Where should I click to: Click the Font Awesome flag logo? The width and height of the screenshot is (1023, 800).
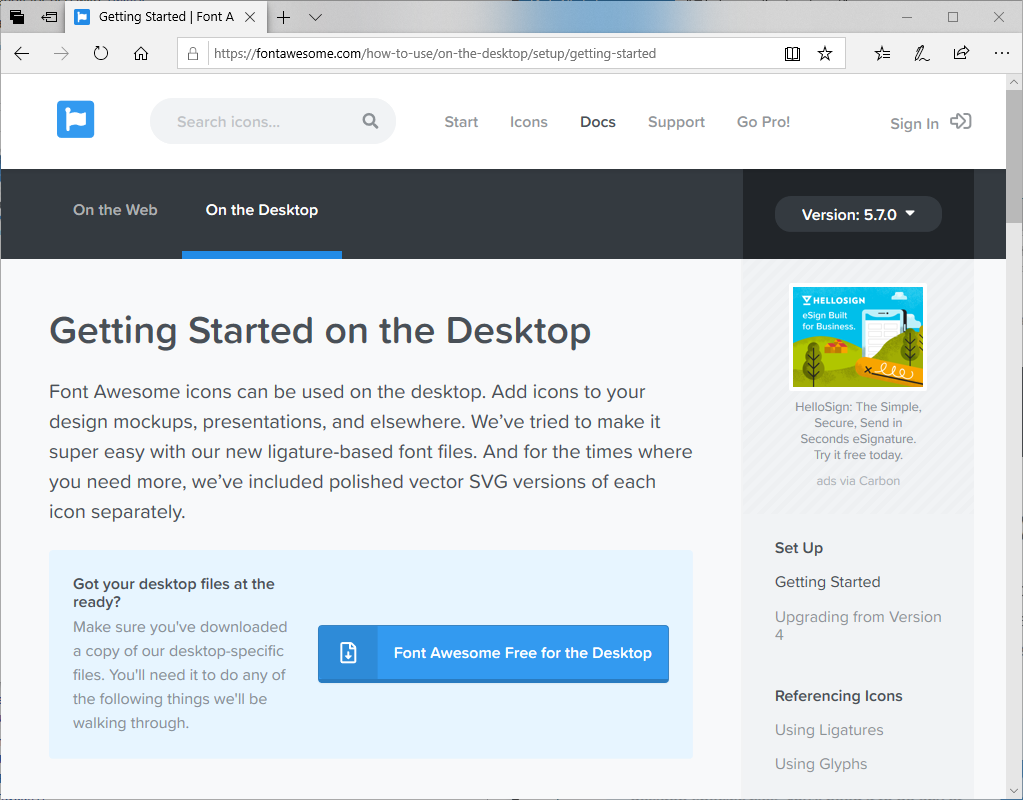[x=75, y=120]
